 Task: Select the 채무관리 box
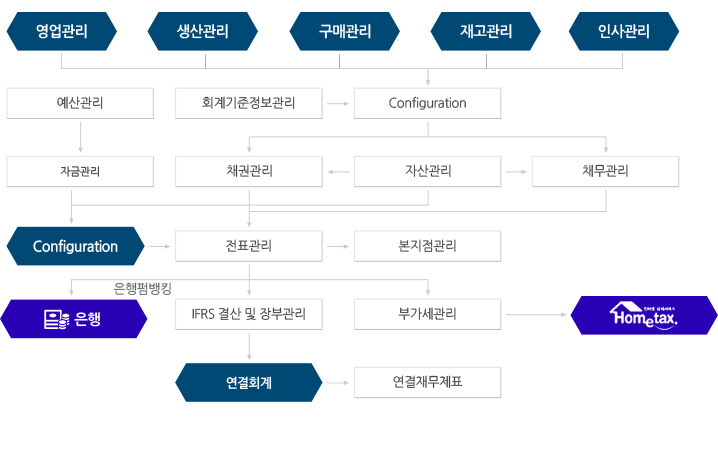[x=605, y=171]
